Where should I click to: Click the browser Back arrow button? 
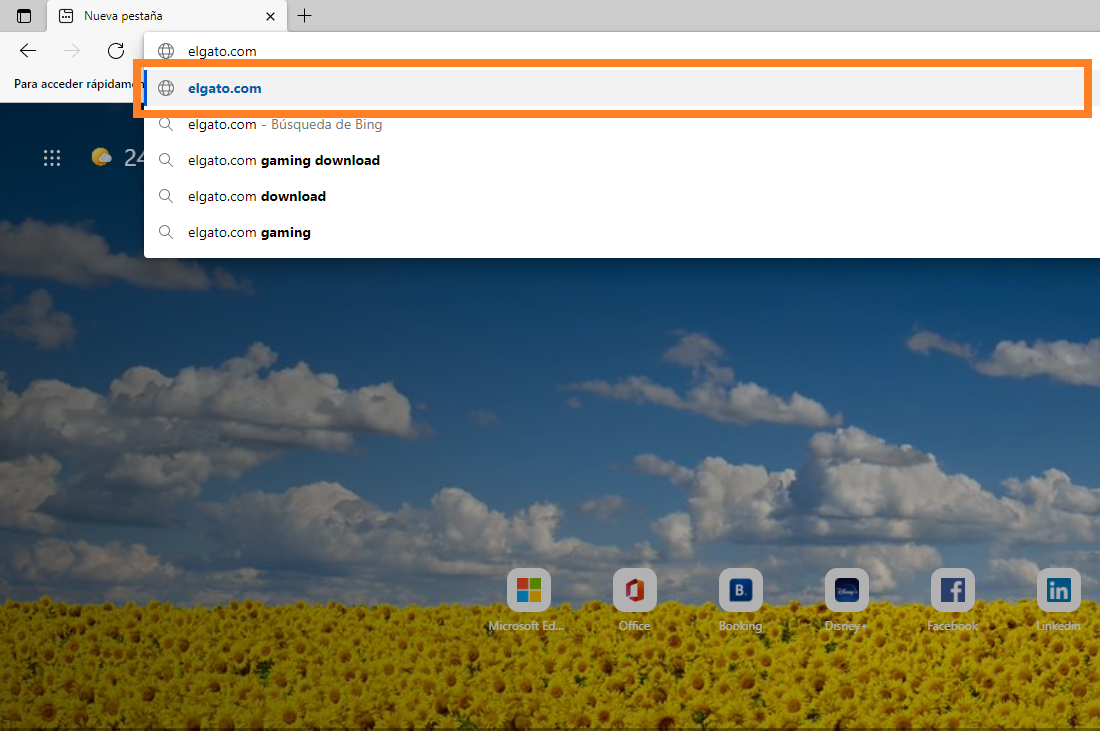pyautogui.click(x=28, y=51)
